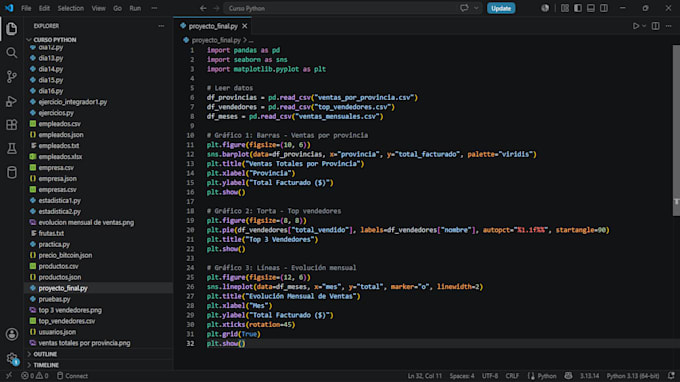
Task: Click the Run Python File play button
Action: coord(636,26)
